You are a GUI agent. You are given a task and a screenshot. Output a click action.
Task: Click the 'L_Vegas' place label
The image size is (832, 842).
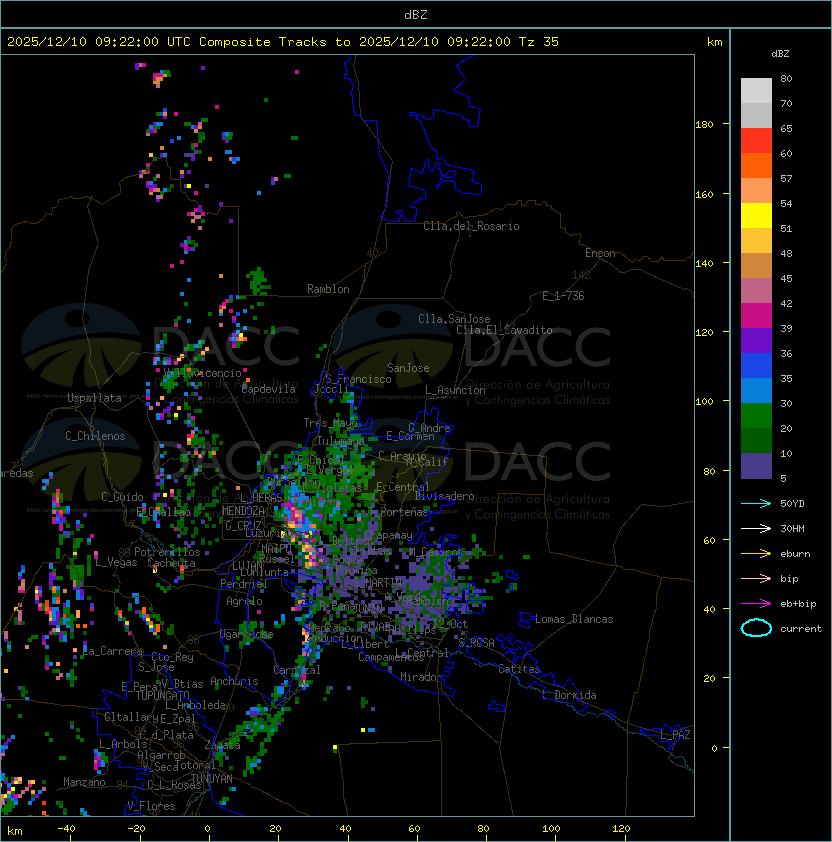pos(116,562)
